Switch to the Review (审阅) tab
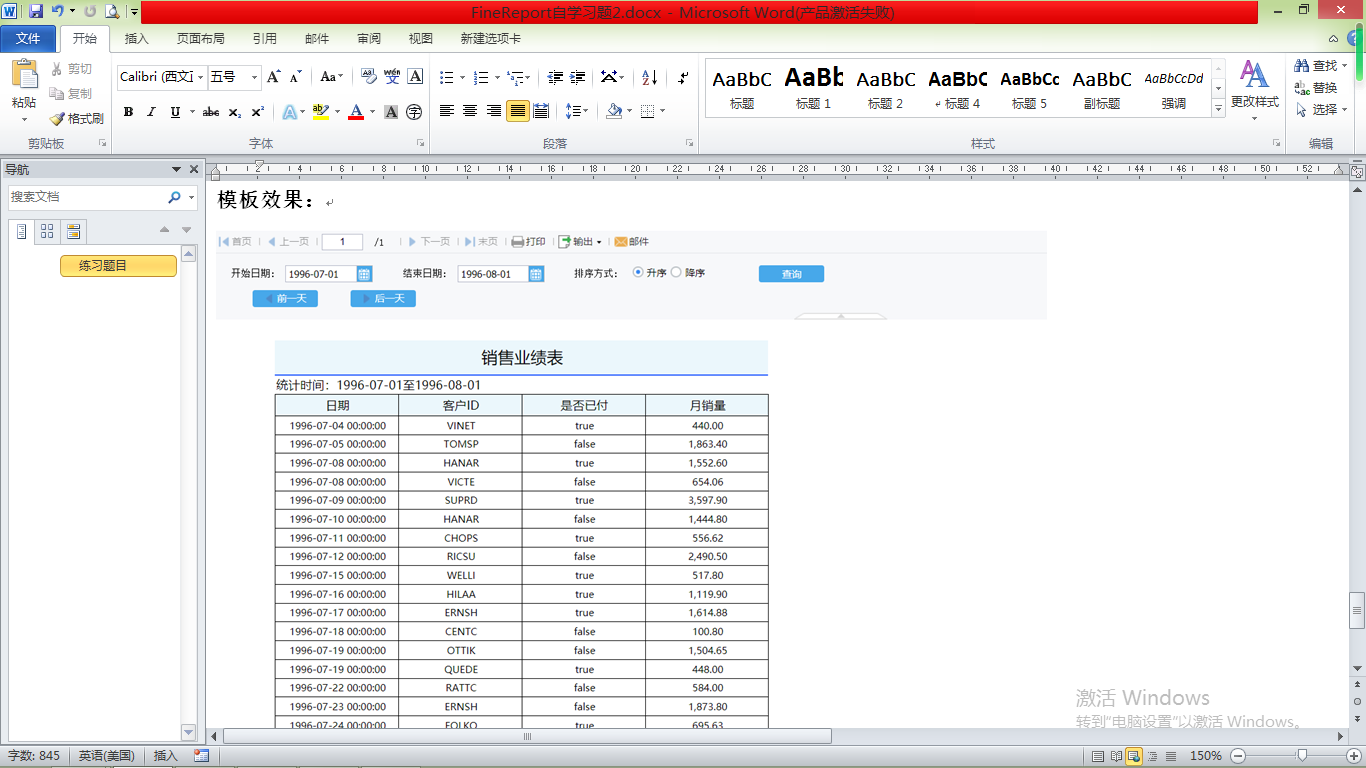Viewport: 1366px width, 768px height. pos(368,39)
